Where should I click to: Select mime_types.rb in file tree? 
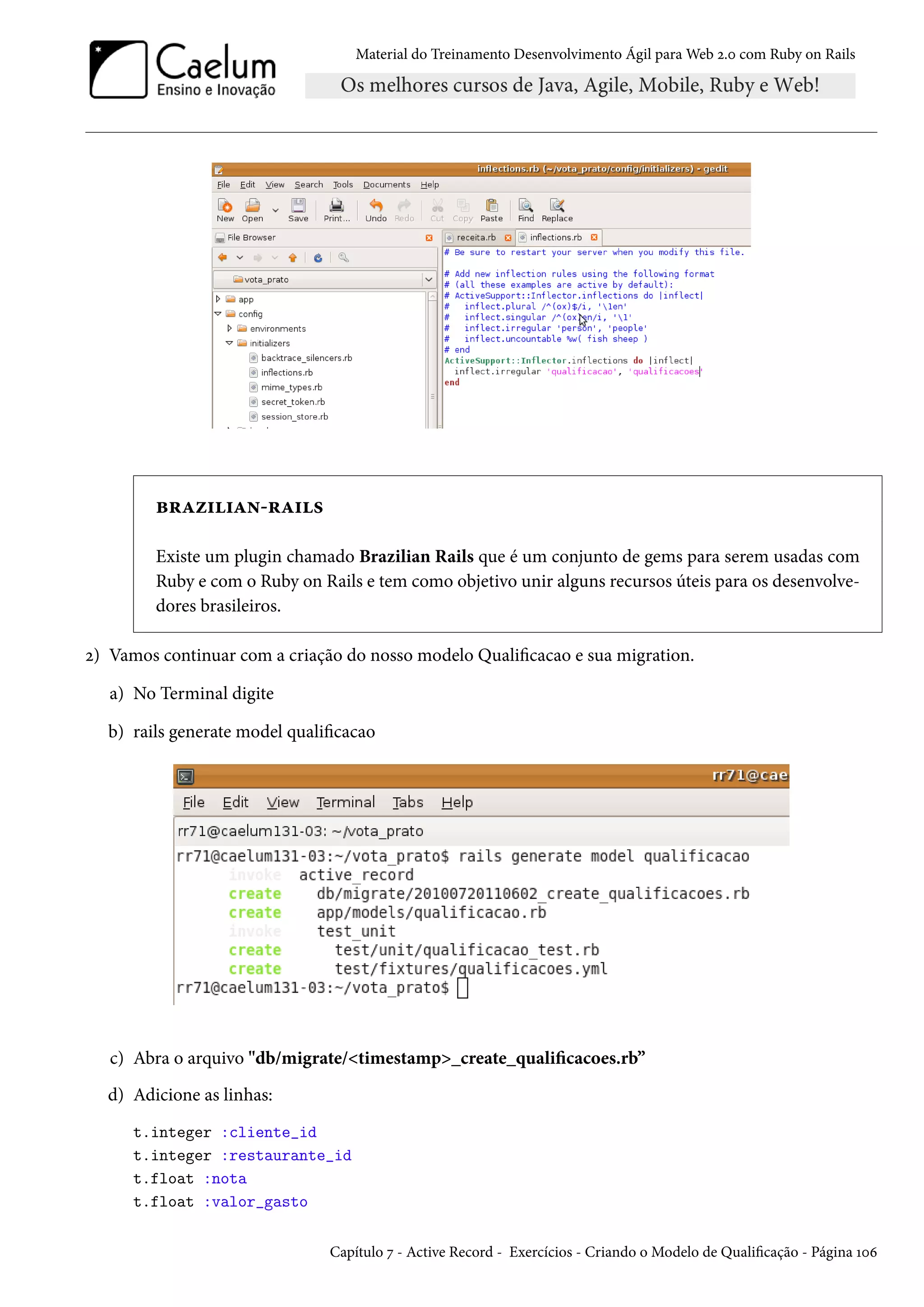tap(291, 388)
